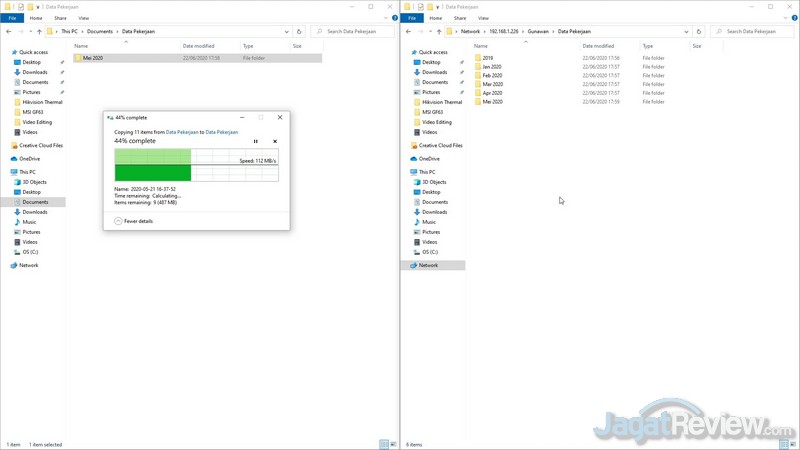Screen dimensions: 800x450
Task: Click Refresh icon in left Explorer window
Action: (299, 31)
